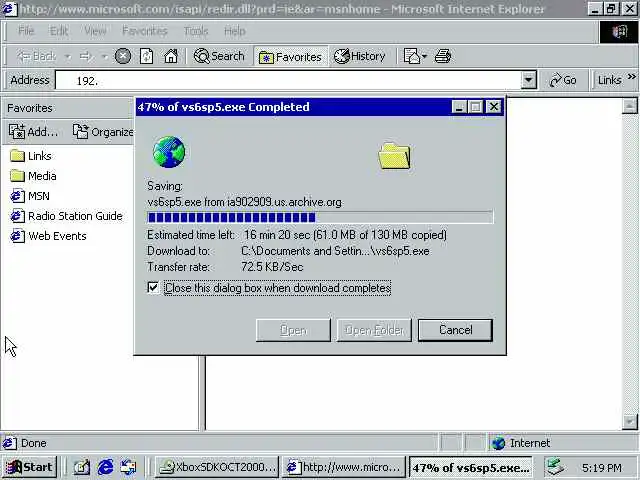The width and height of the screenshot is (640, 480).
Task: Expand the Links toolbar chevron
Action: tap(632, 76)
